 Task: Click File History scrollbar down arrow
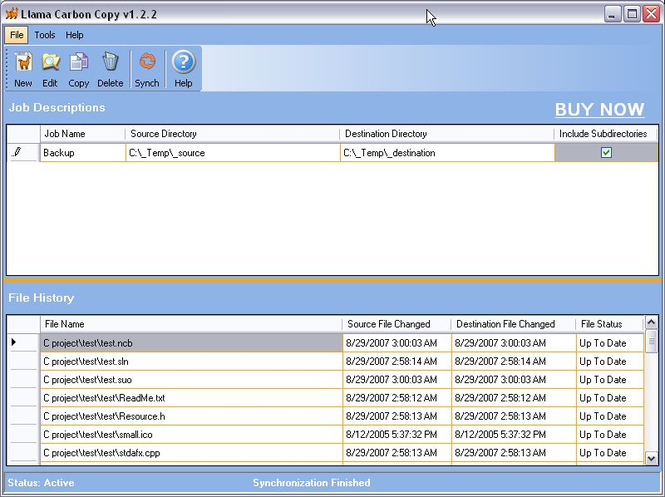[x=651, y=458]
